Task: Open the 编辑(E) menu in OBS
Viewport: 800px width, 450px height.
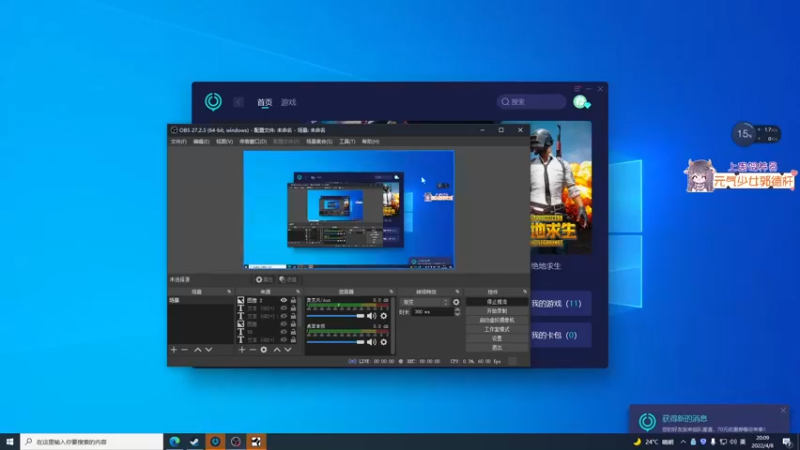Action: [x=201, y=141]
